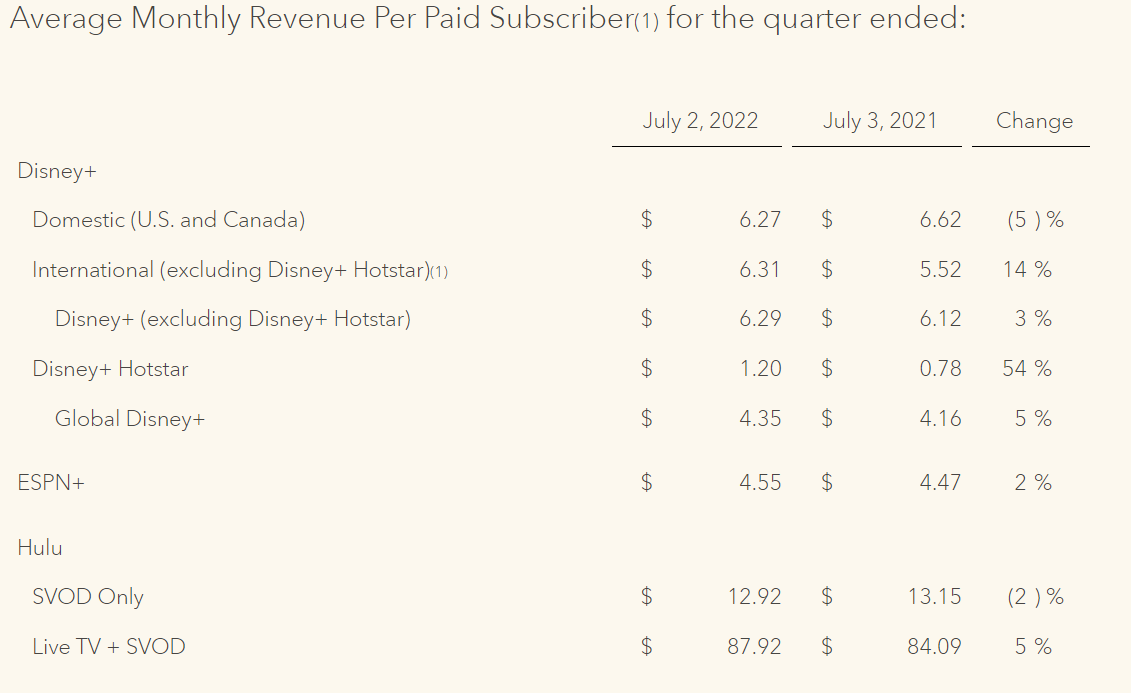Click the '(5 ) %' change for Domestic
This screenshot has width=1131, height=693.
click(1035, 220)
